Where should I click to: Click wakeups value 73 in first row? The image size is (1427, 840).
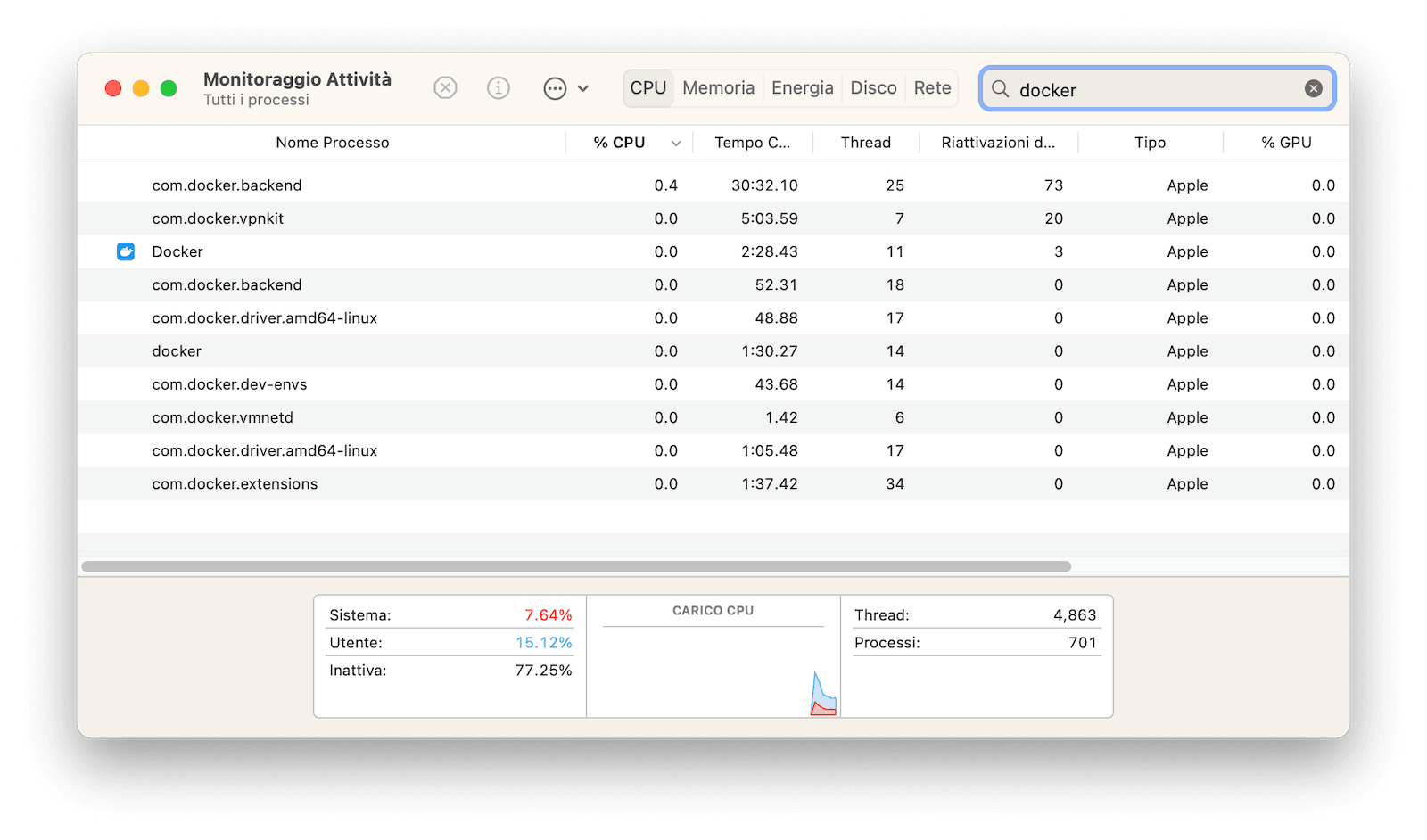1053,185
